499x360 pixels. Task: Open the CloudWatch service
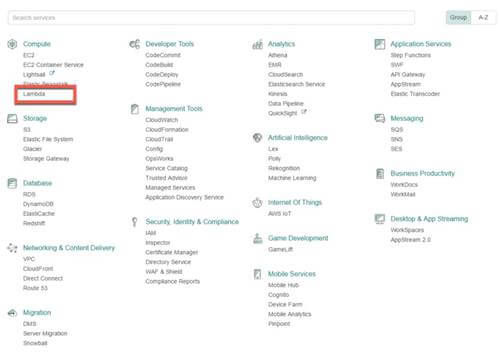pyautogui.click(x=162, y=120)
